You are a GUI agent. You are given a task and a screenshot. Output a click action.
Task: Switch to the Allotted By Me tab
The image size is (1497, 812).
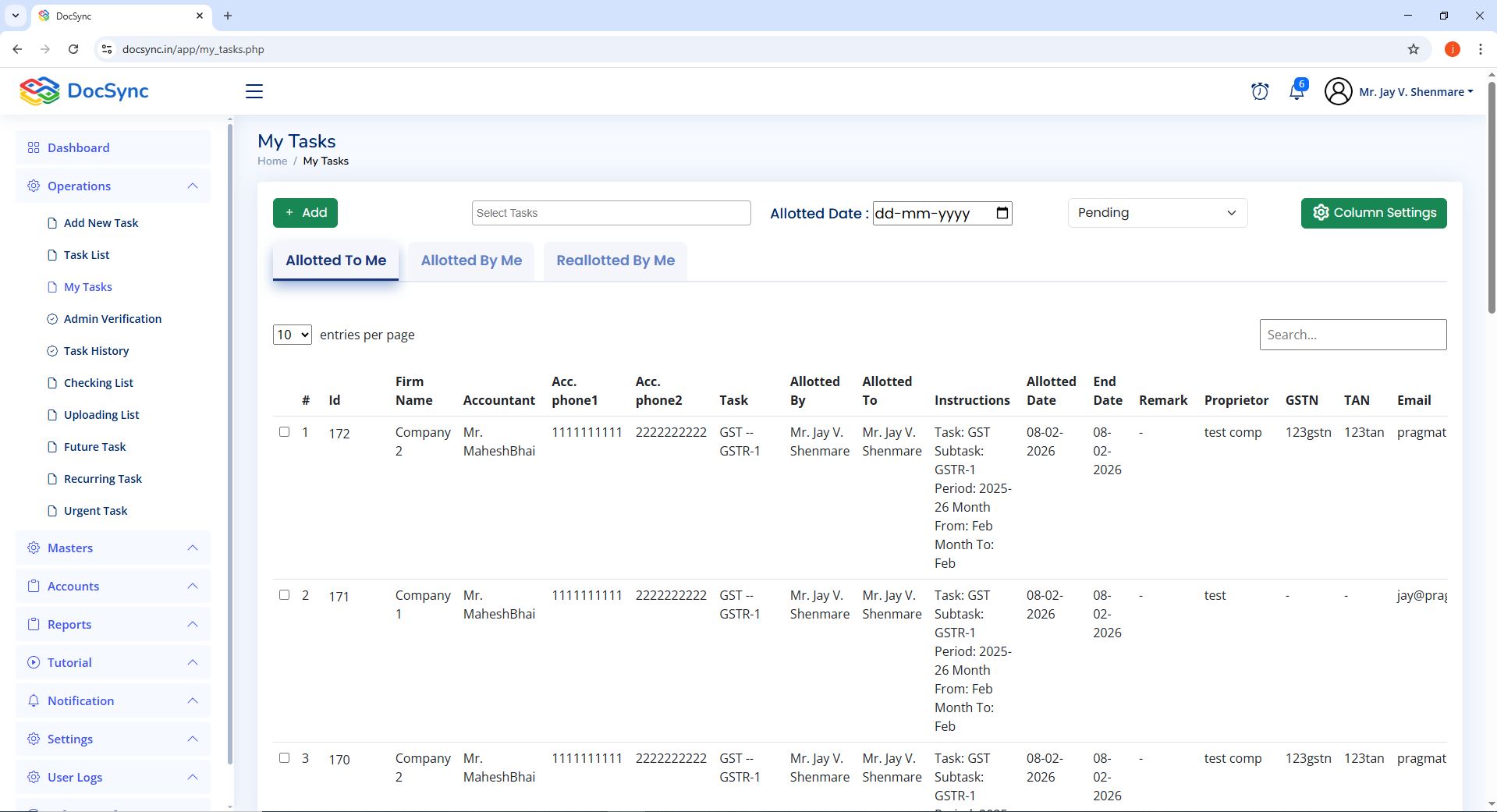point(471,261)
